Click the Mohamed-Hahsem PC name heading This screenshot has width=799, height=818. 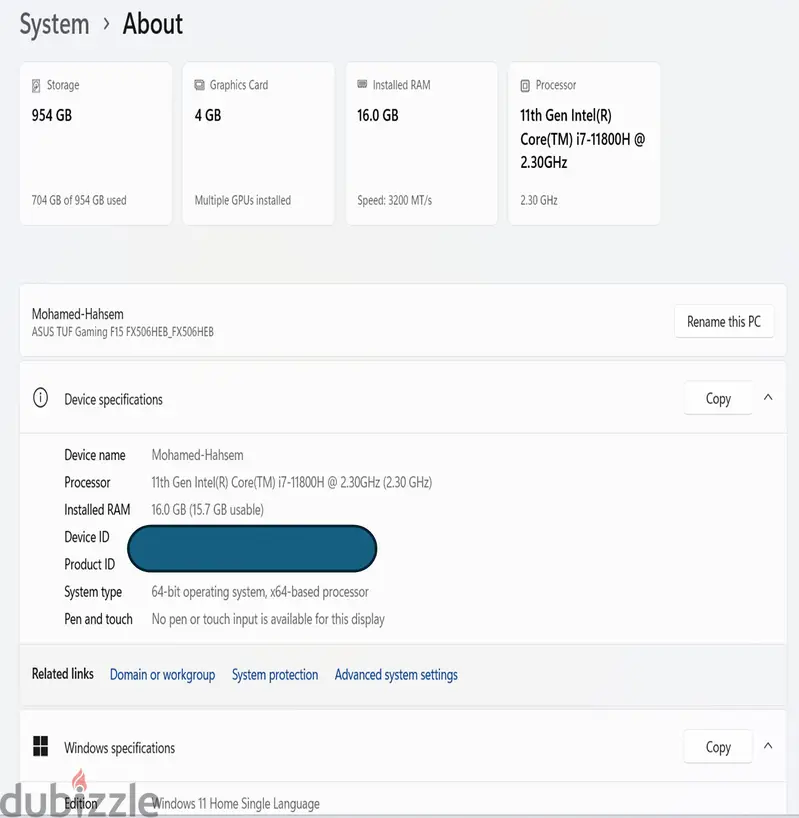click(x=78, y=314)
